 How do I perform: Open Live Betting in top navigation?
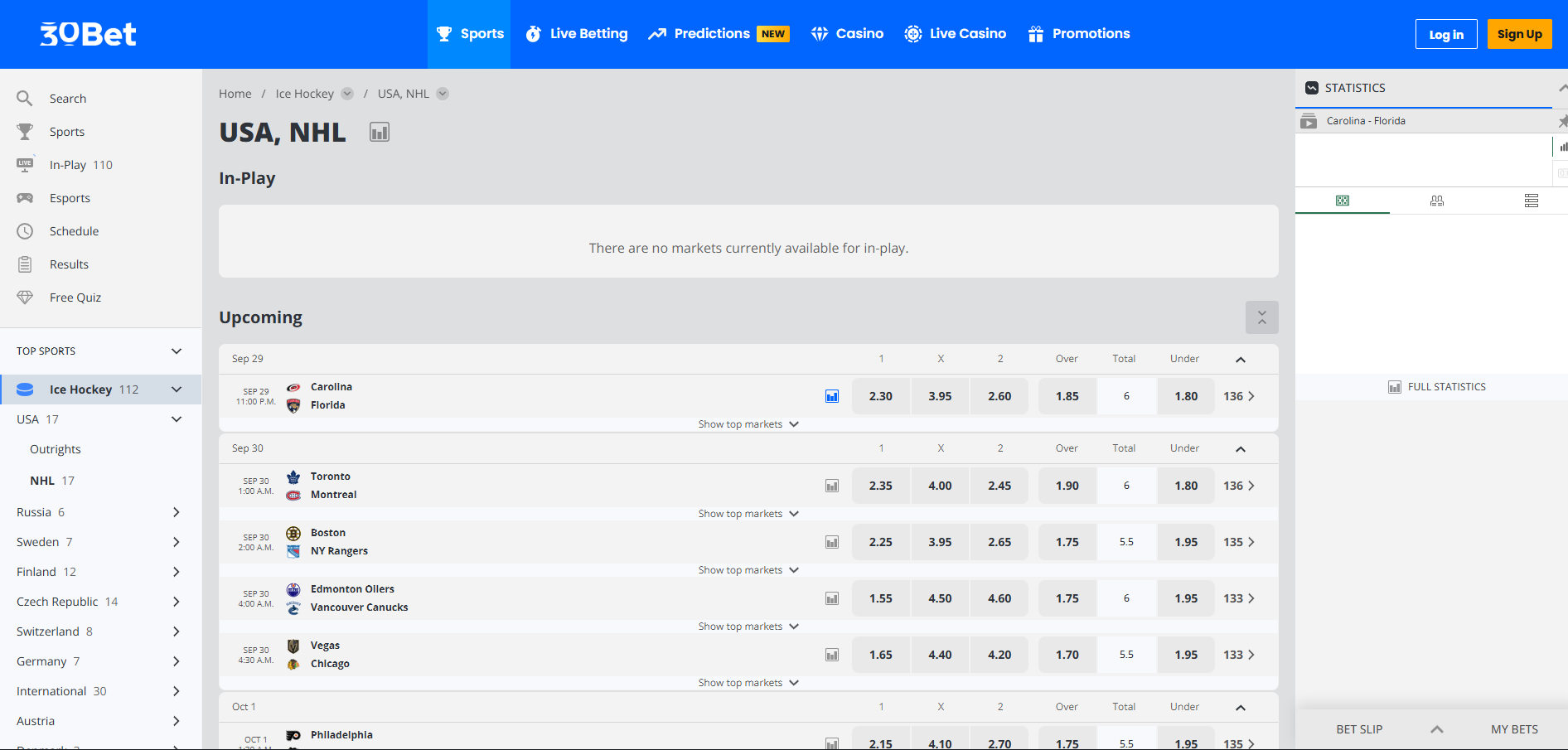[577, 34]
